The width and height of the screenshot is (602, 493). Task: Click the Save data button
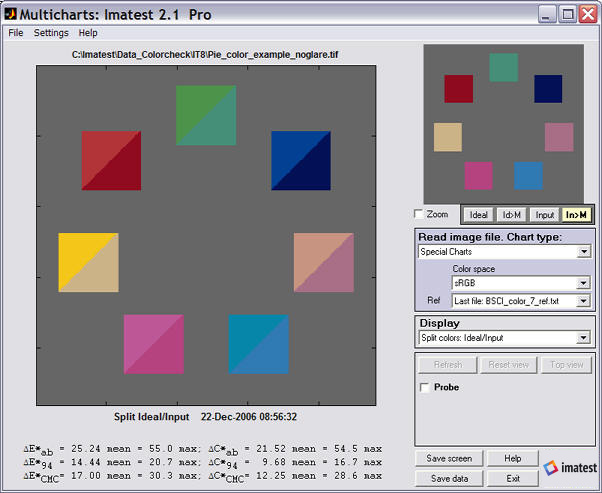tap(449, 479)
